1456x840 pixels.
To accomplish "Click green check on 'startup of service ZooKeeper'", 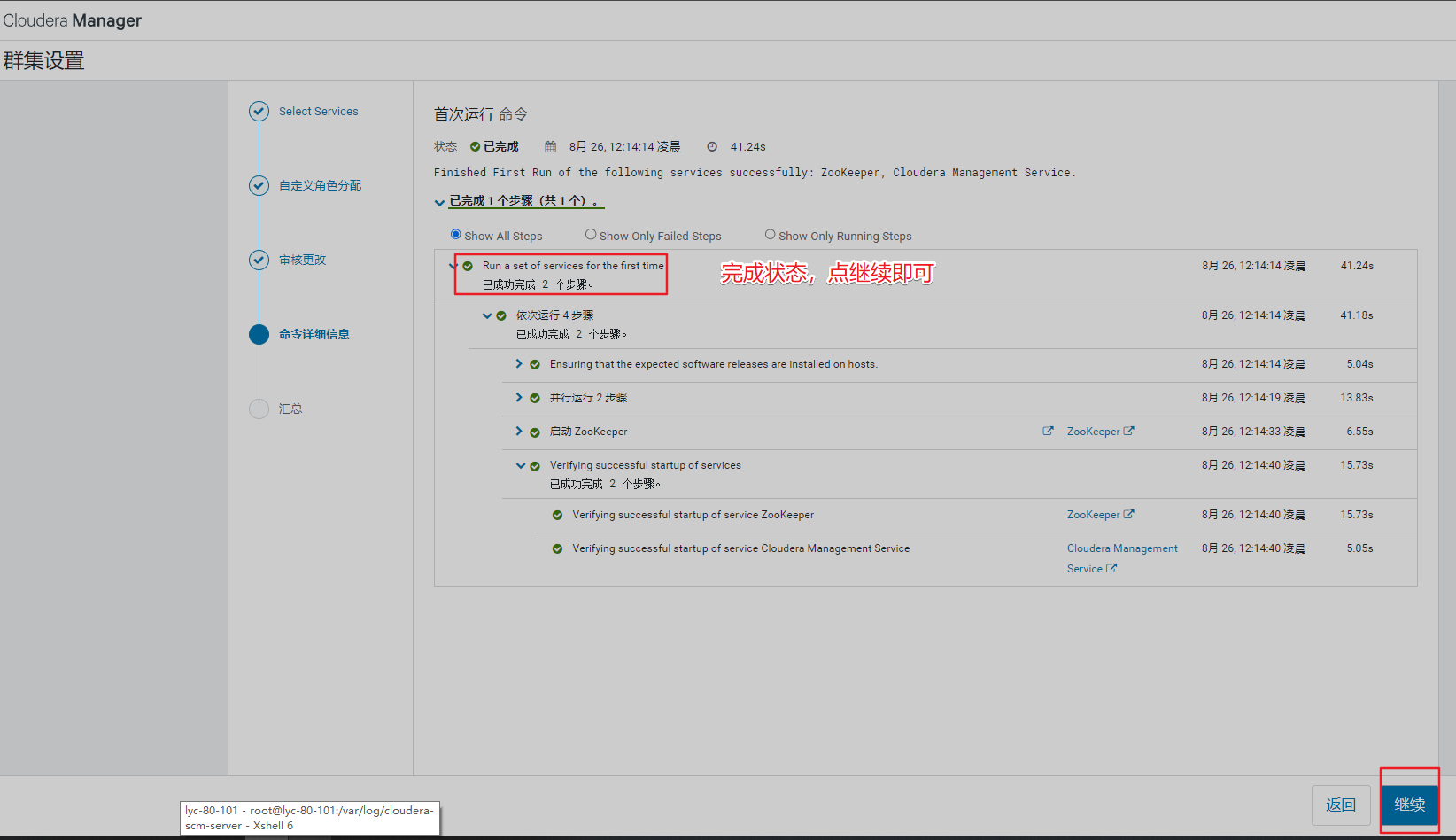I will pos(557,515).
